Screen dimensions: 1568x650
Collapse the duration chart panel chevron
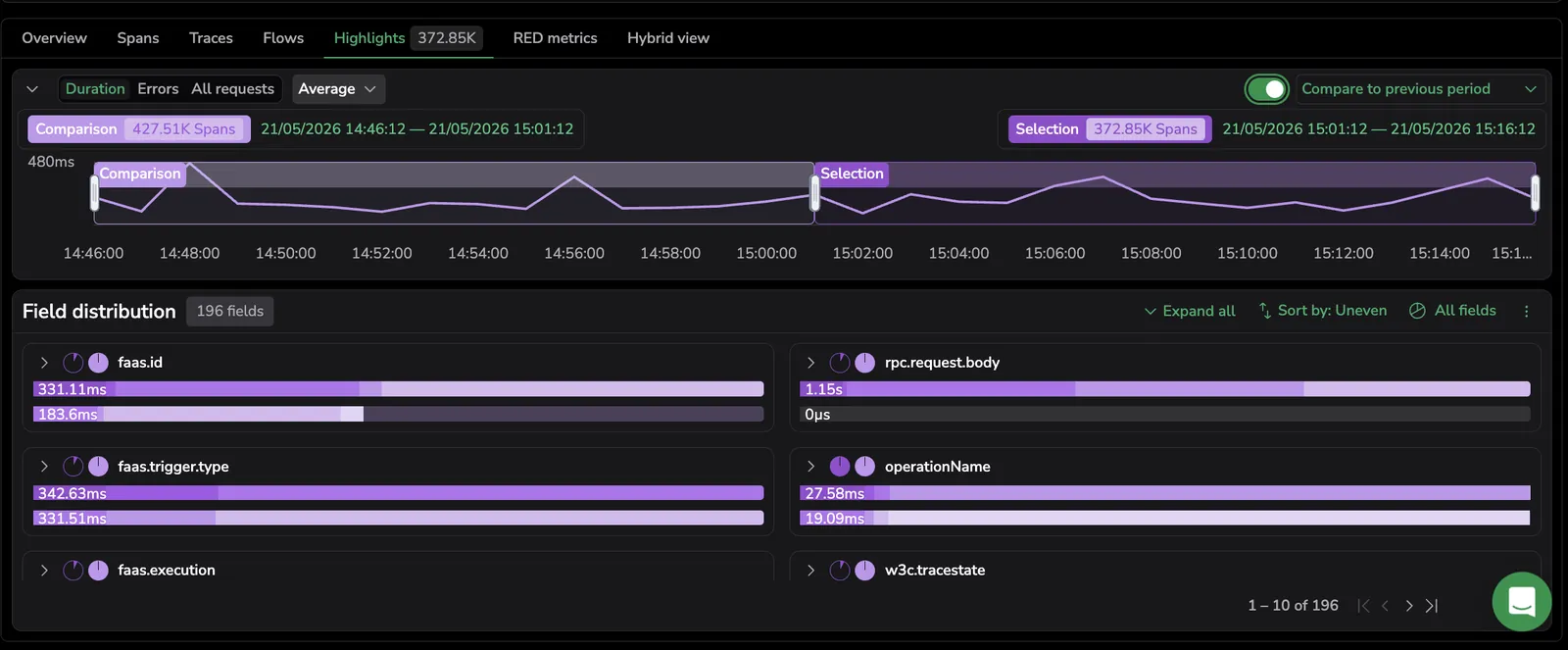32,89
